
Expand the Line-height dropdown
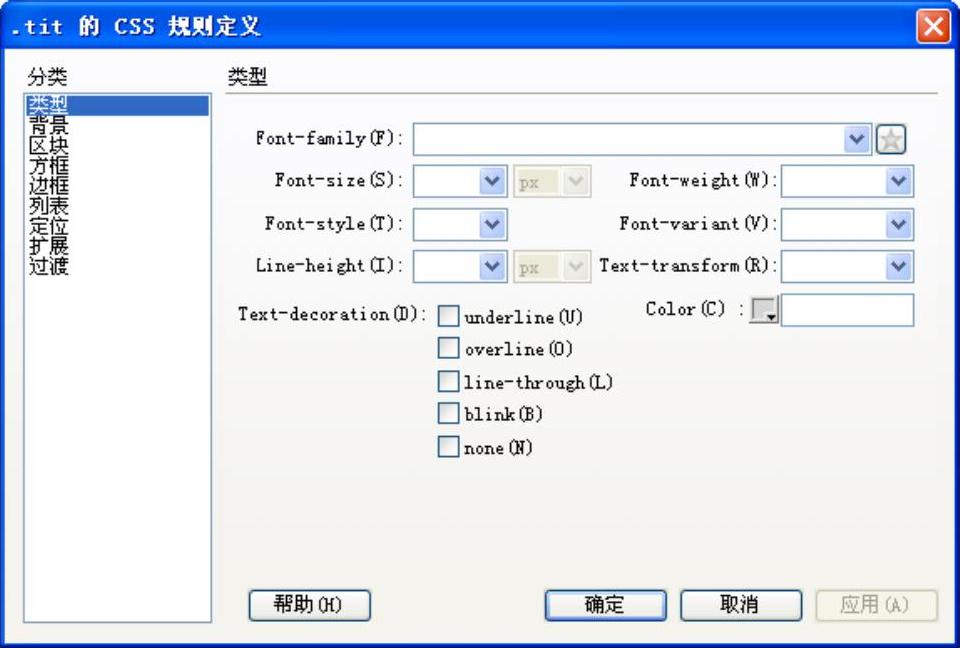(492, 266)
